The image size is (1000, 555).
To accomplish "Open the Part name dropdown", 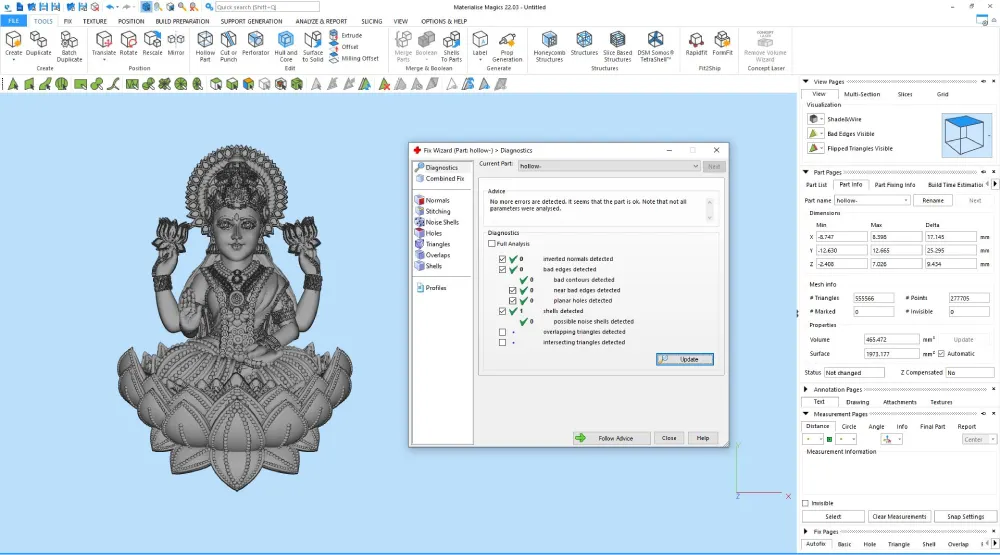I will pos(872,200).
